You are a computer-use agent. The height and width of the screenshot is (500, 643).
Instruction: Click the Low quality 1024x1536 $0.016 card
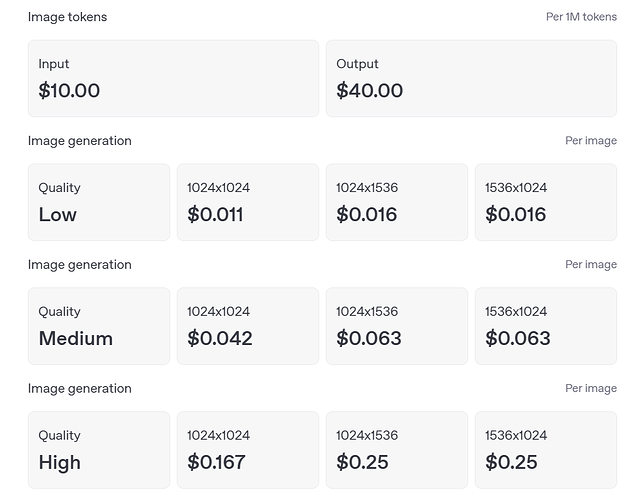397,202
